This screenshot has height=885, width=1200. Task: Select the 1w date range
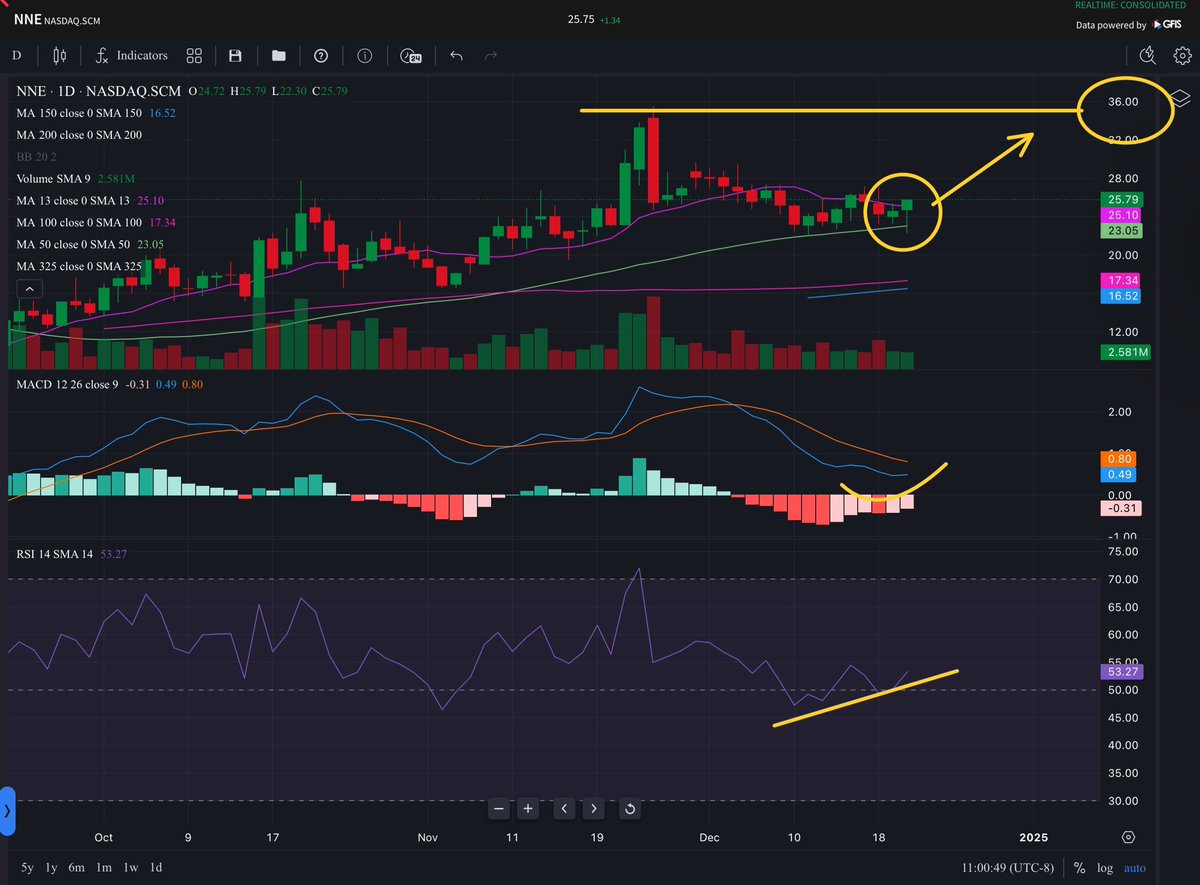pos(130,867)
